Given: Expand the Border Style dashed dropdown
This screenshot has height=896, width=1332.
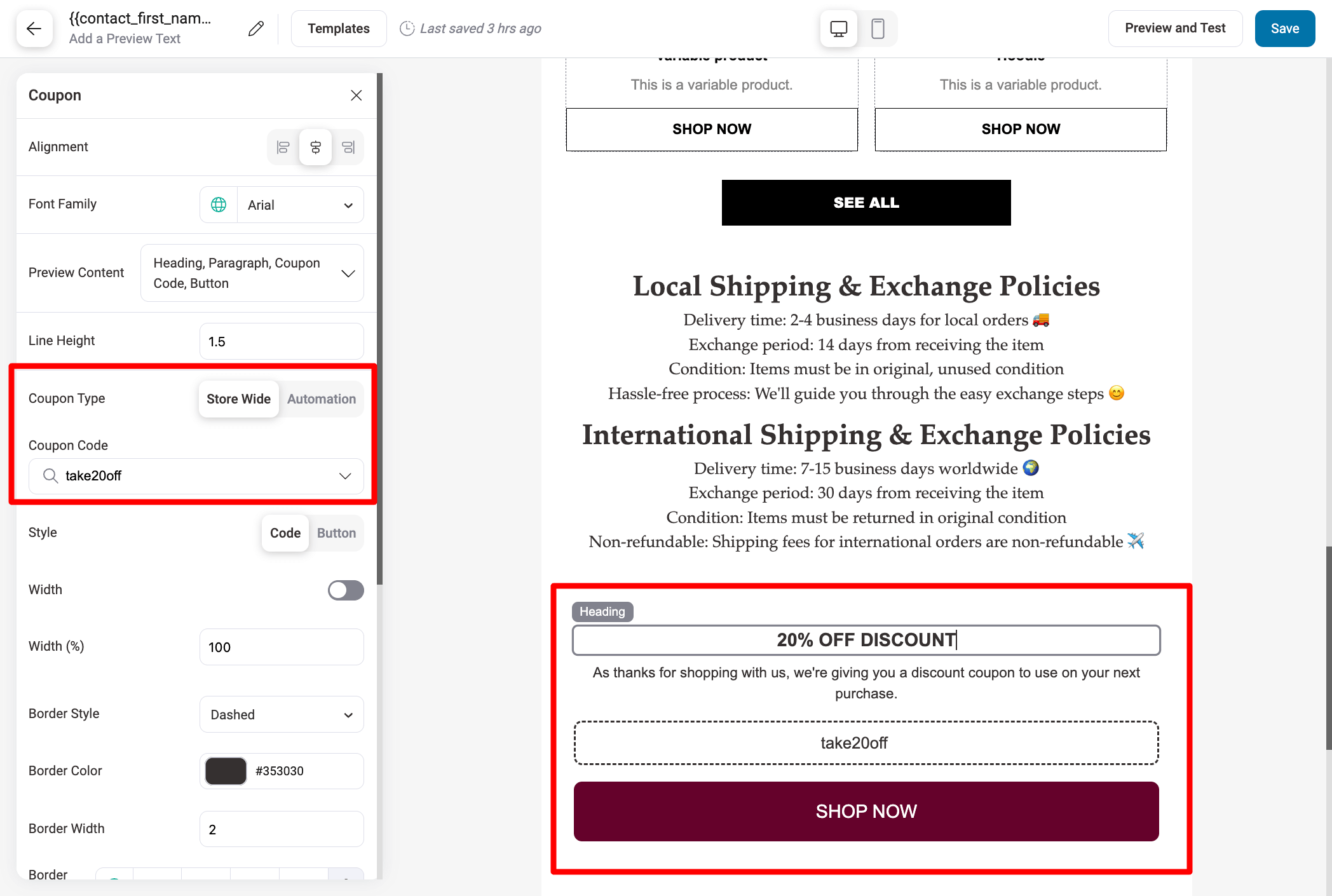Looking at the screenshot, I should click(282, 714).
